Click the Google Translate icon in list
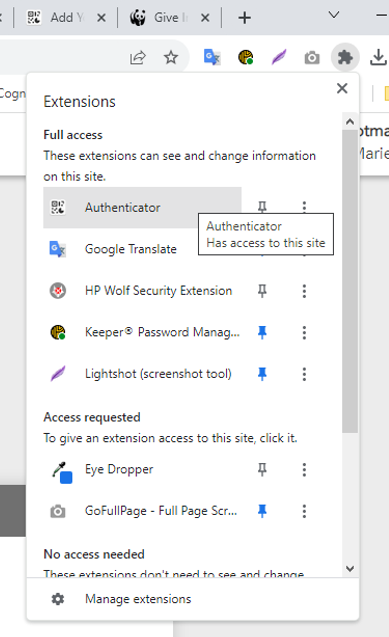The image size is (389, 637). (x=58, y=249)
